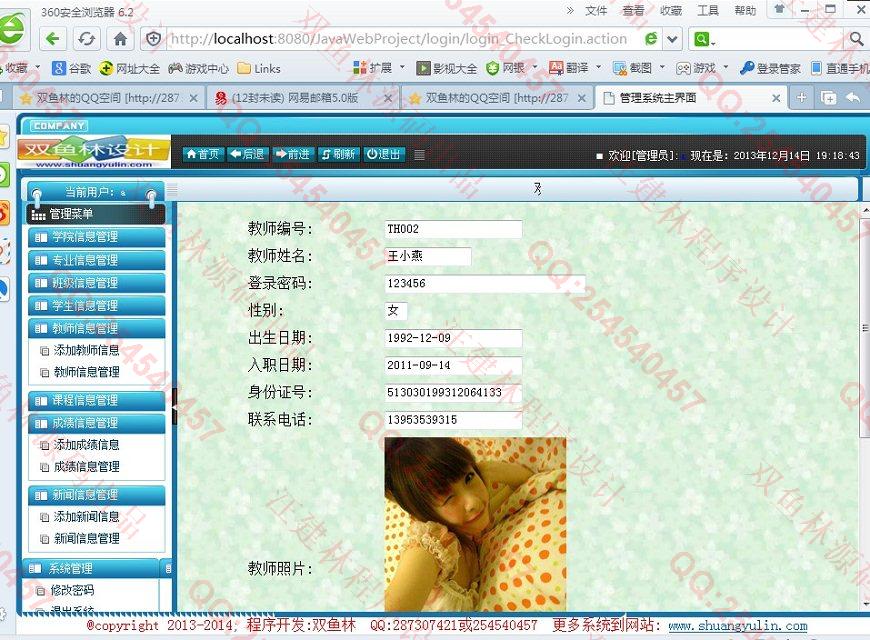Open the address bar history dropdown arrow
The height and width of the screenshot is (640, 870).
[x=672, y=39]
